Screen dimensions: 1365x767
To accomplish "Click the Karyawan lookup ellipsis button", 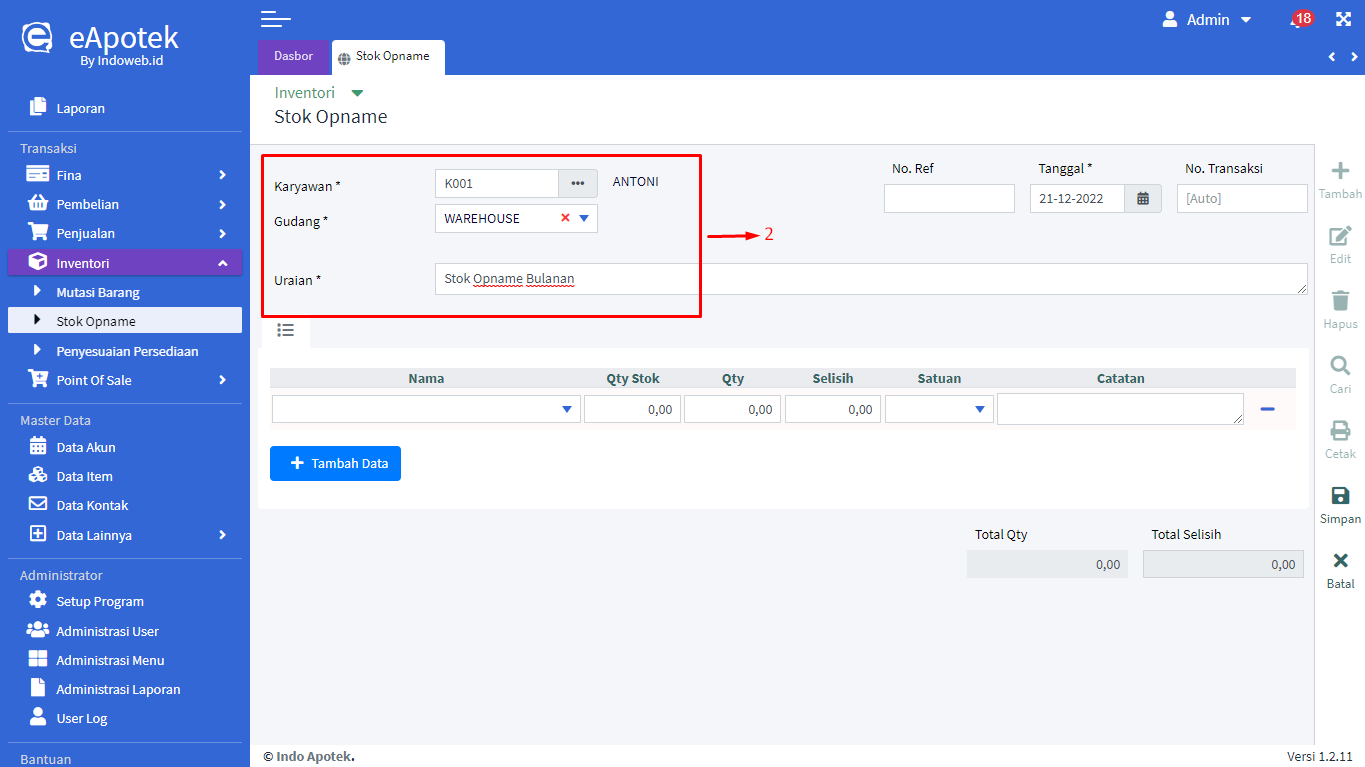I will [577, 183].
